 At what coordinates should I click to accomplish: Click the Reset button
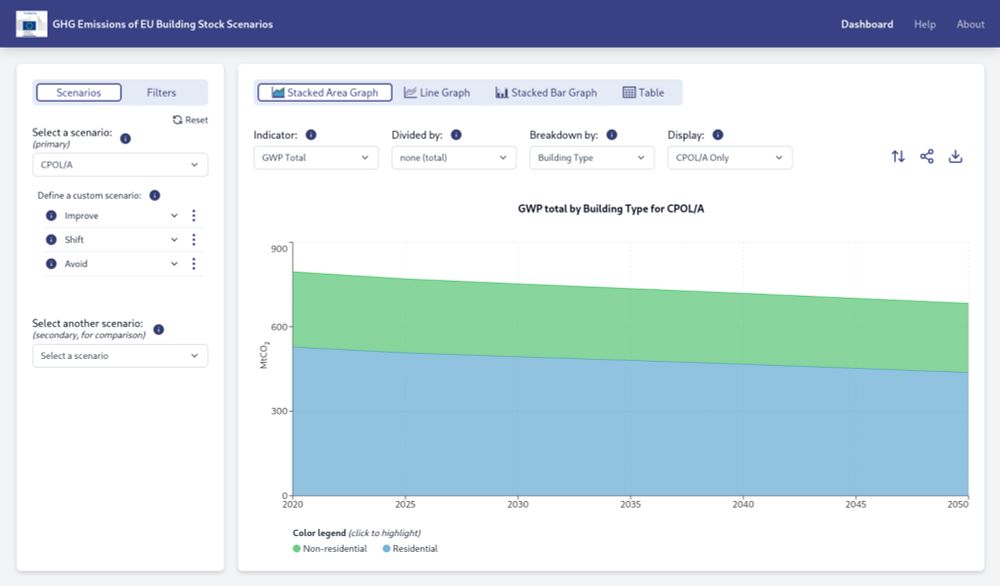coord(190,120)
